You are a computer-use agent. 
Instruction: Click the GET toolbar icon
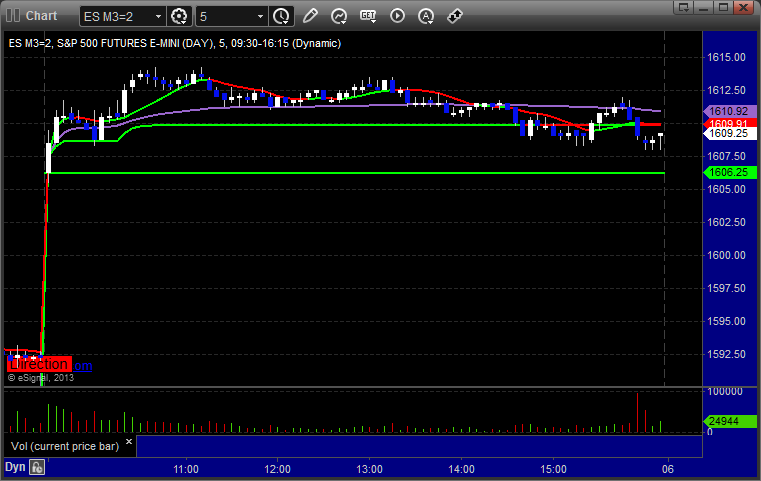click(x=368, y=16)
